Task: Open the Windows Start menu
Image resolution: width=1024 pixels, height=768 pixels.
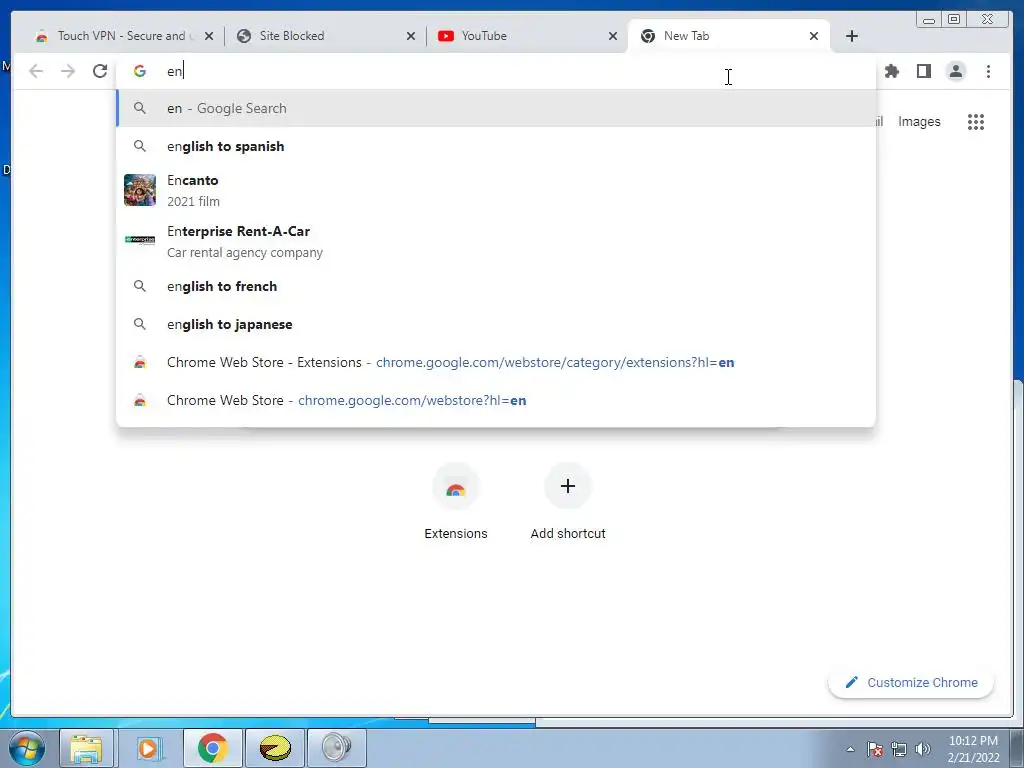Action: [x=27, y=748]
